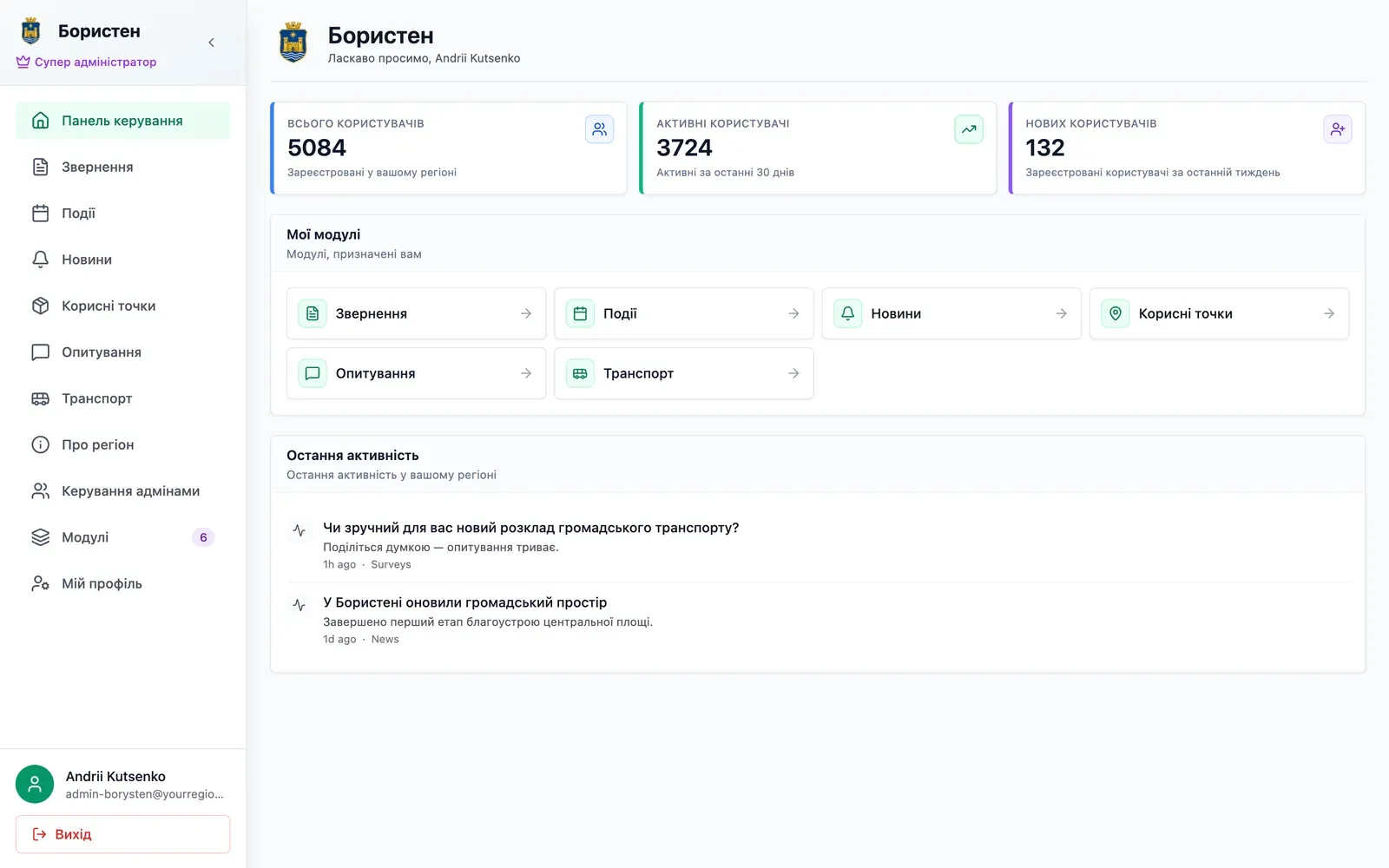The image size is (1389, 868).
Task: Click the Бористен coat of arms in sidebar
Action: 31,31
